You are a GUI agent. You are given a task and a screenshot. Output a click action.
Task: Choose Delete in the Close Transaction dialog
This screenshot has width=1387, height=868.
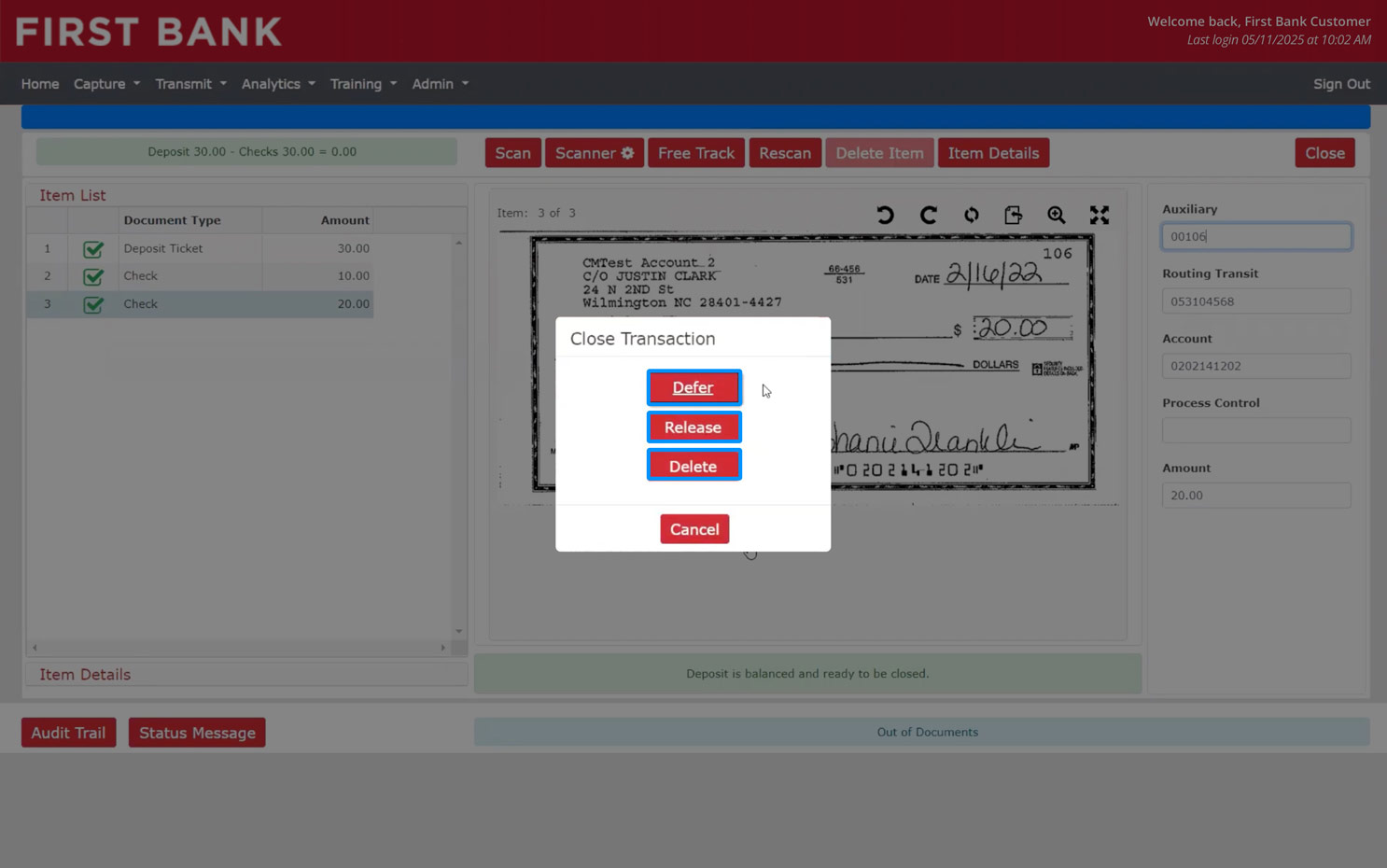tap(693, 466)
